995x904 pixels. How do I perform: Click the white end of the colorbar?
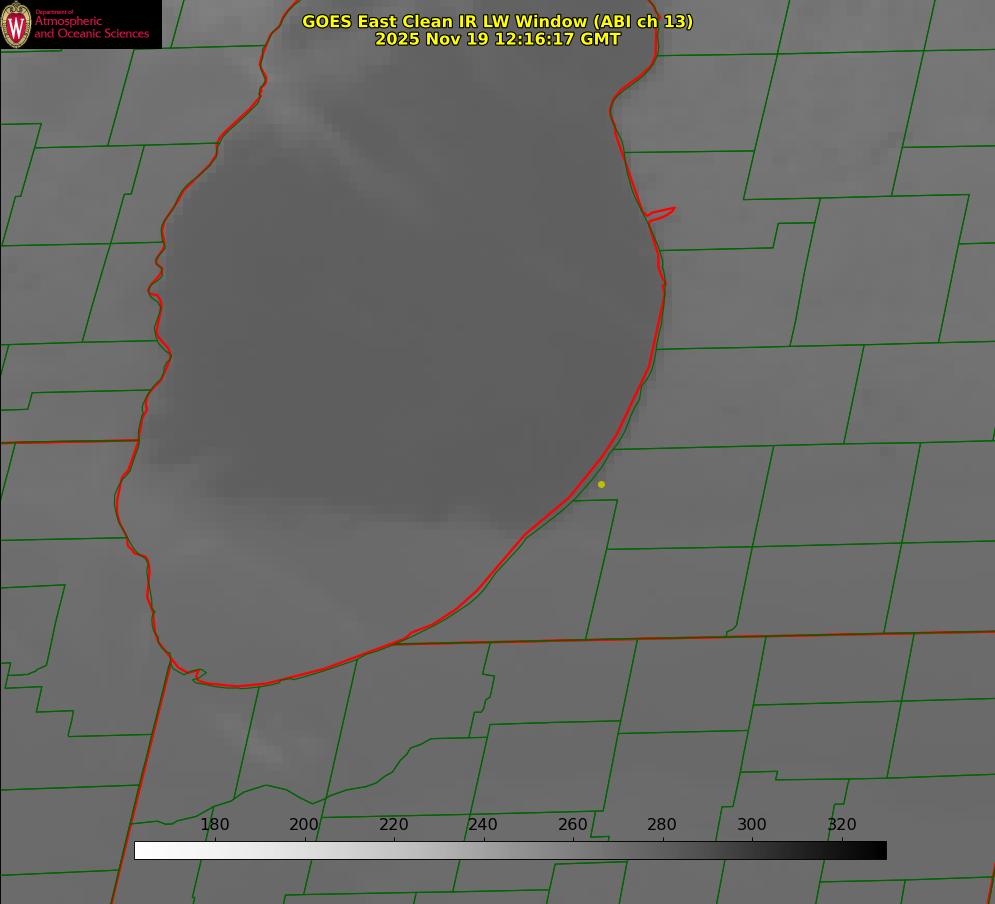pyautogui.click(x=142, y=851)
